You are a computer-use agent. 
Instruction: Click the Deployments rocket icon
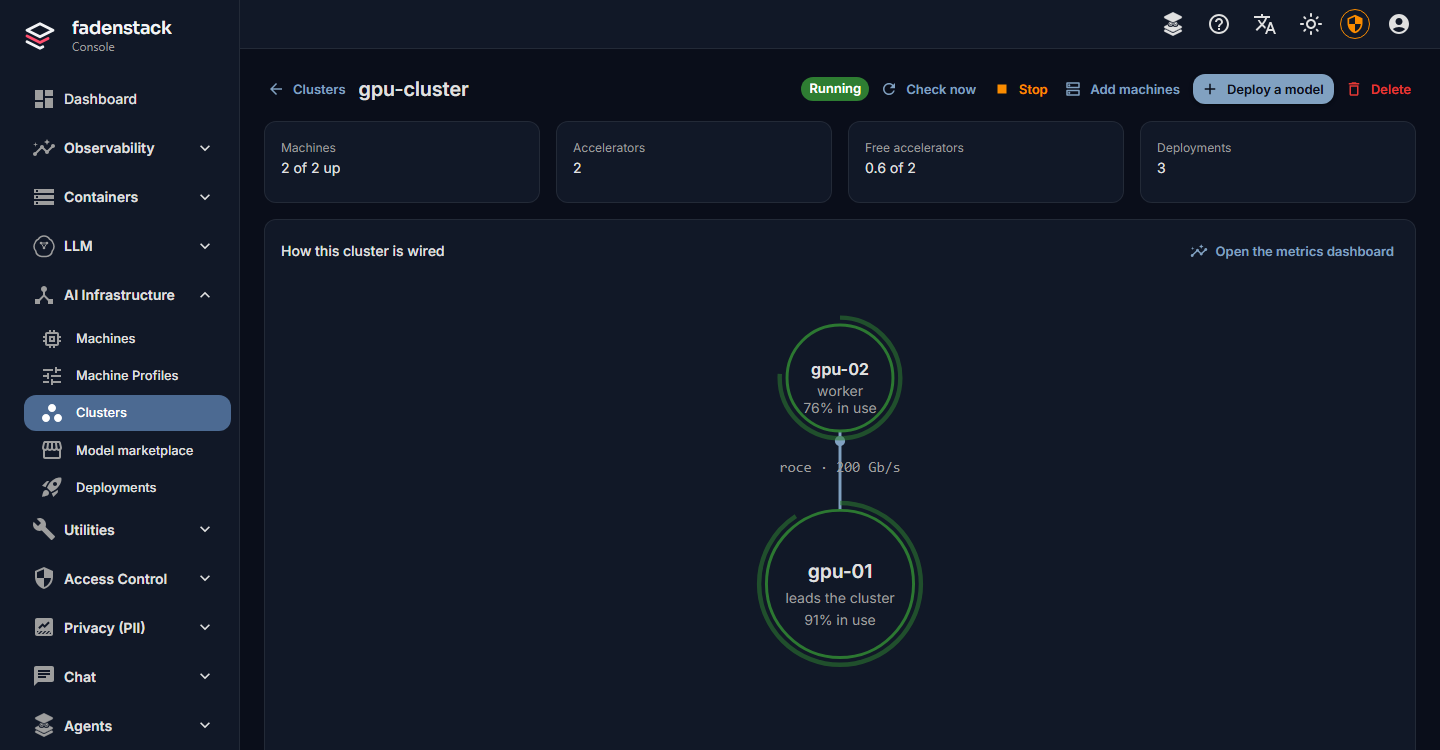tap(52, 488)
